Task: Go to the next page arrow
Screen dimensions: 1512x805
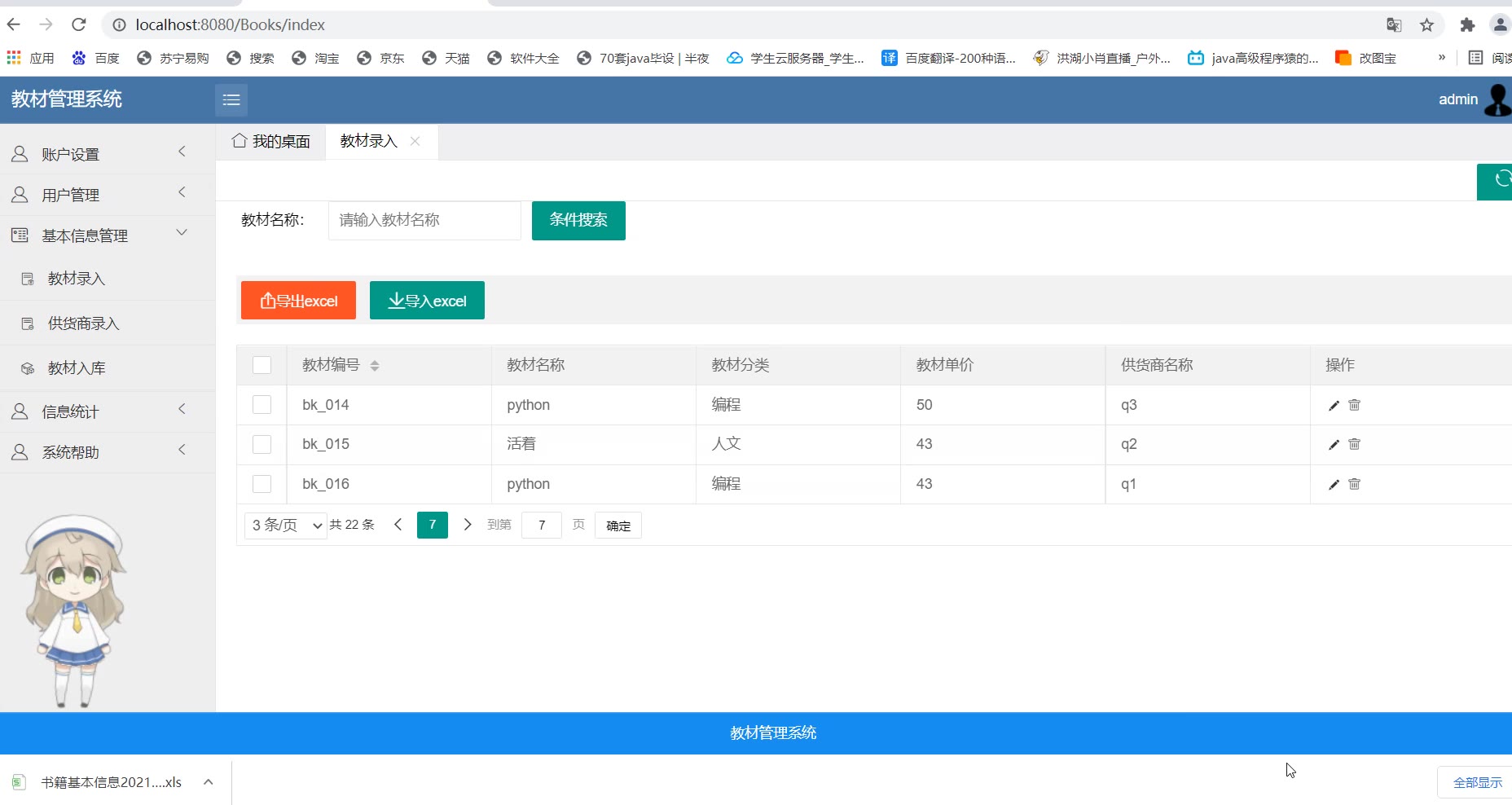Action: coord(468,525)
